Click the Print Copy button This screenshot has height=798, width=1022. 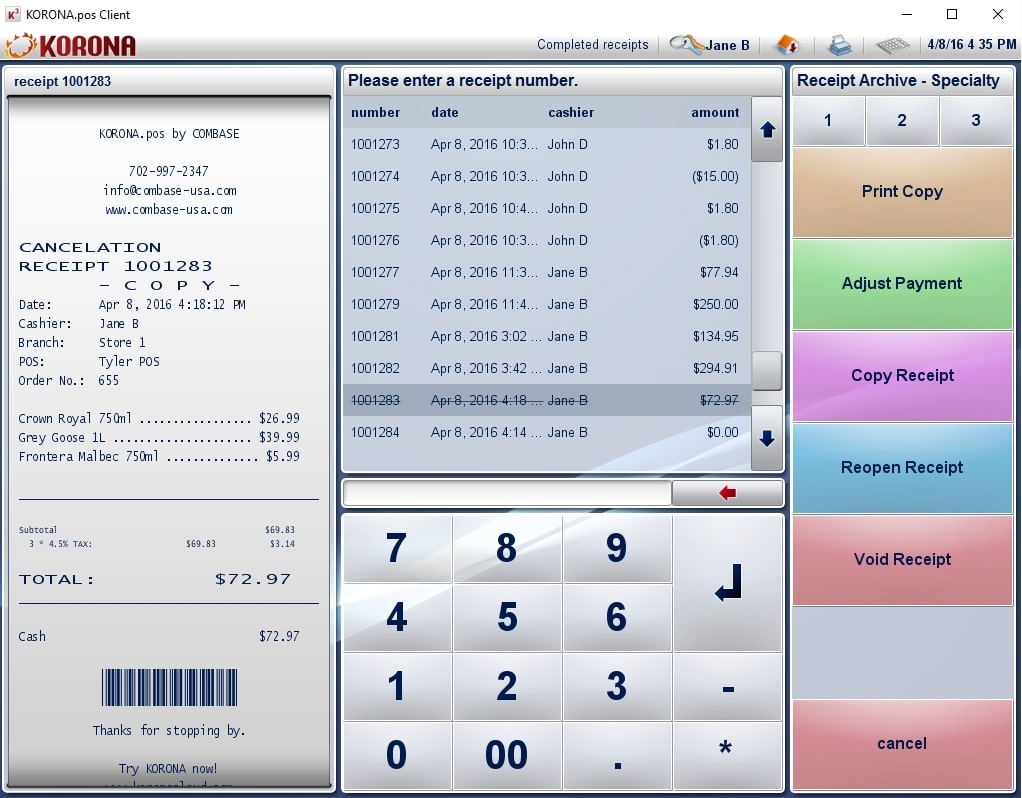[x=902, y=192]
